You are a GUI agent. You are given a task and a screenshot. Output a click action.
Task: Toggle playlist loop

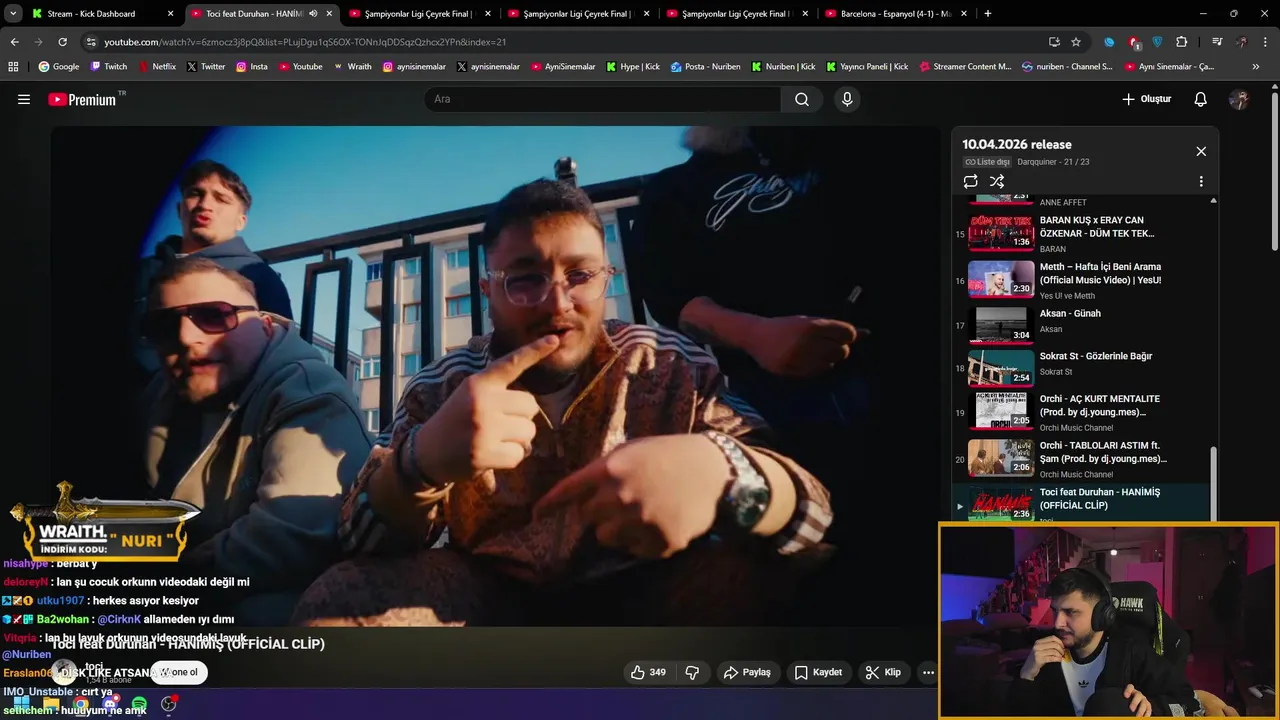coord(970,181)
